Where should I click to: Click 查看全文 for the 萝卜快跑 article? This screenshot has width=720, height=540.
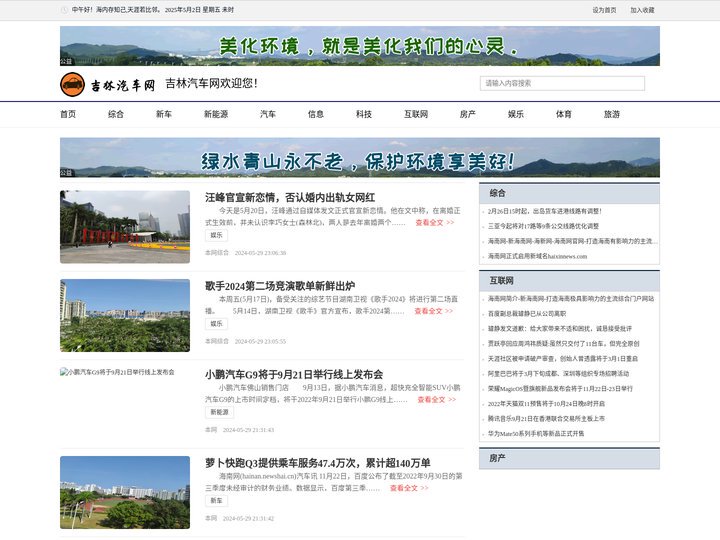point(409,488)
